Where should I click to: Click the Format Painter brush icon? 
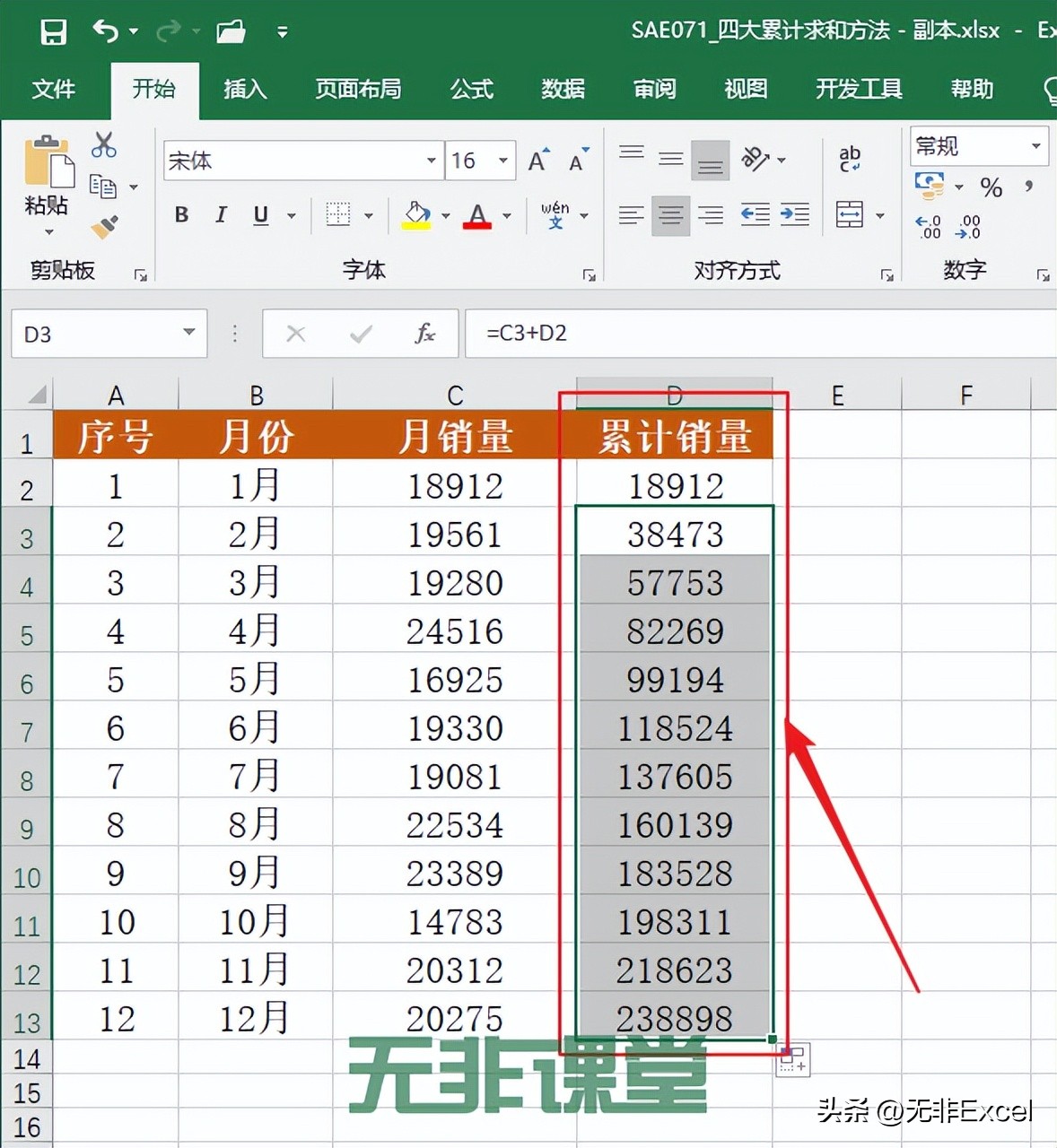(x=102, y=226)
